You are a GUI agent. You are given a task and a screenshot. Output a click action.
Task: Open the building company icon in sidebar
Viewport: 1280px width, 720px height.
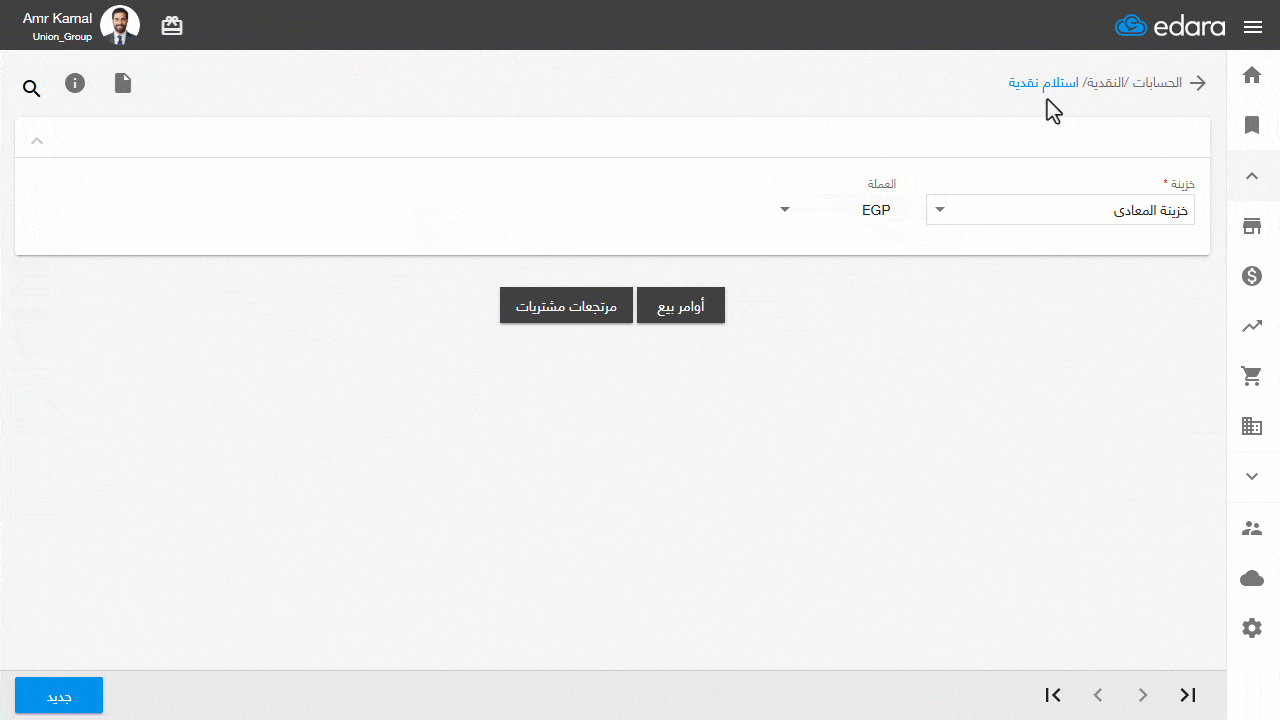pos(1252,426)
